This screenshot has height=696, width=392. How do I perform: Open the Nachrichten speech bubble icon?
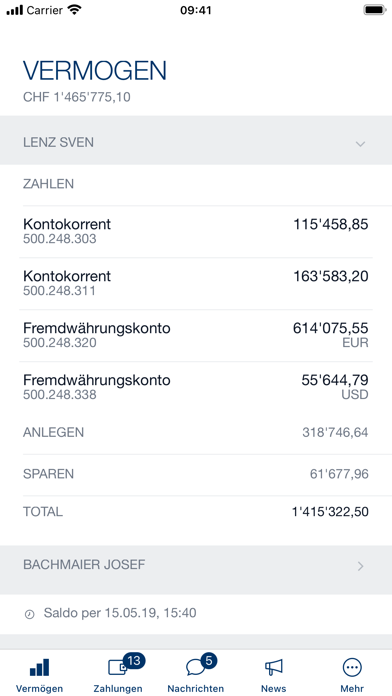195,668
